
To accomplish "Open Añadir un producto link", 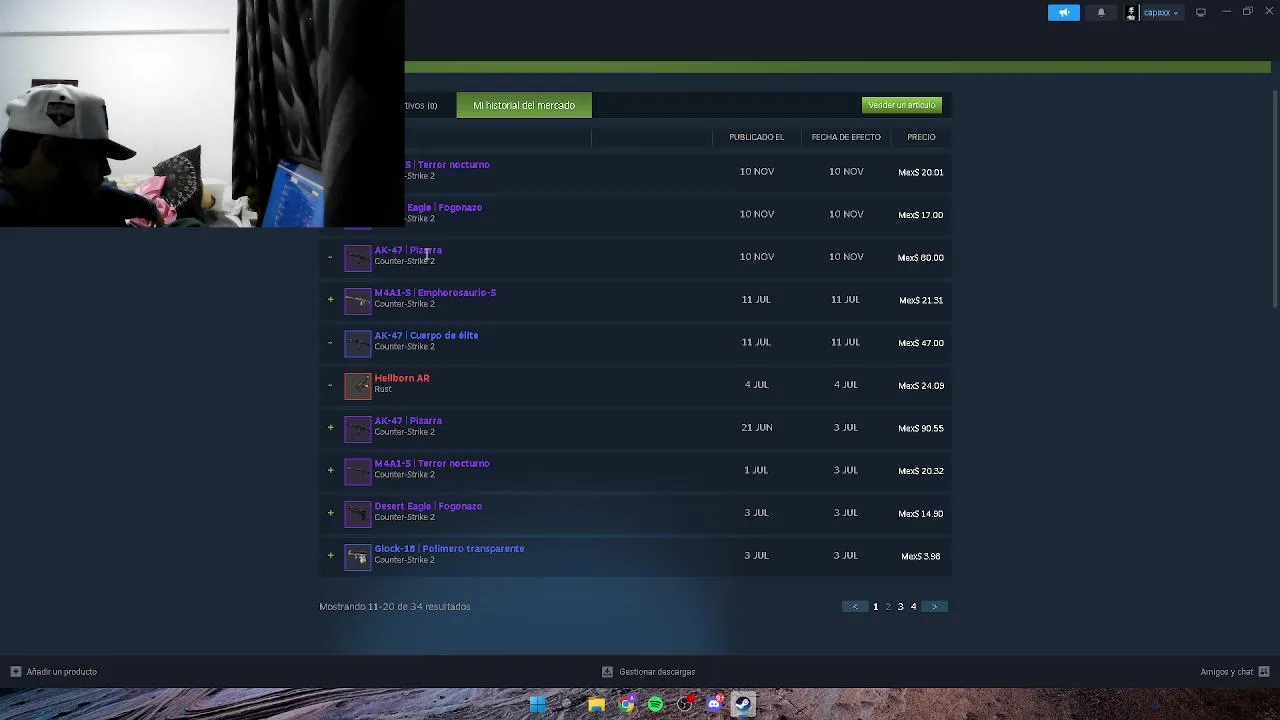I will point(62,672).
